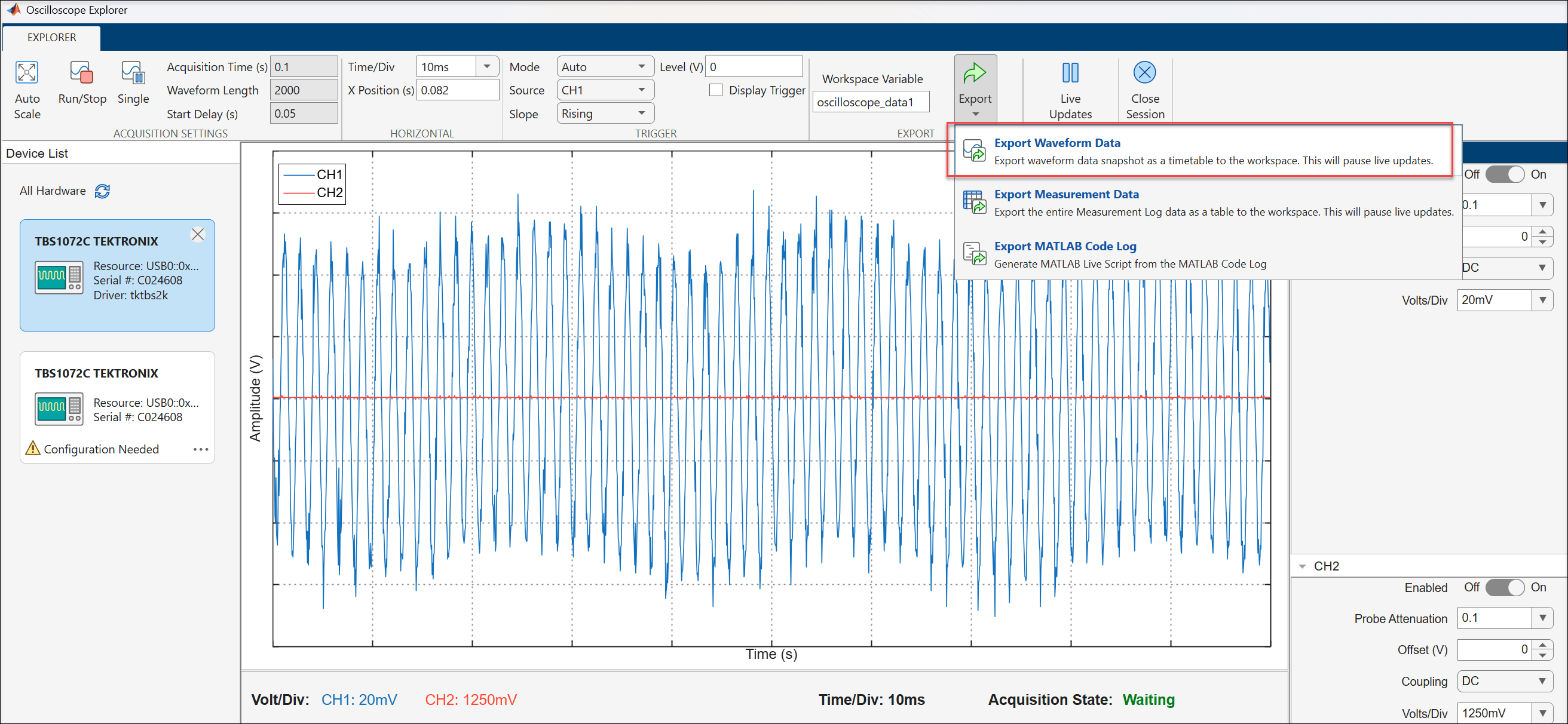Open the CH2 Coupling dropdown
Viewport: 1568px width, 724px height.
(1505, 681)
